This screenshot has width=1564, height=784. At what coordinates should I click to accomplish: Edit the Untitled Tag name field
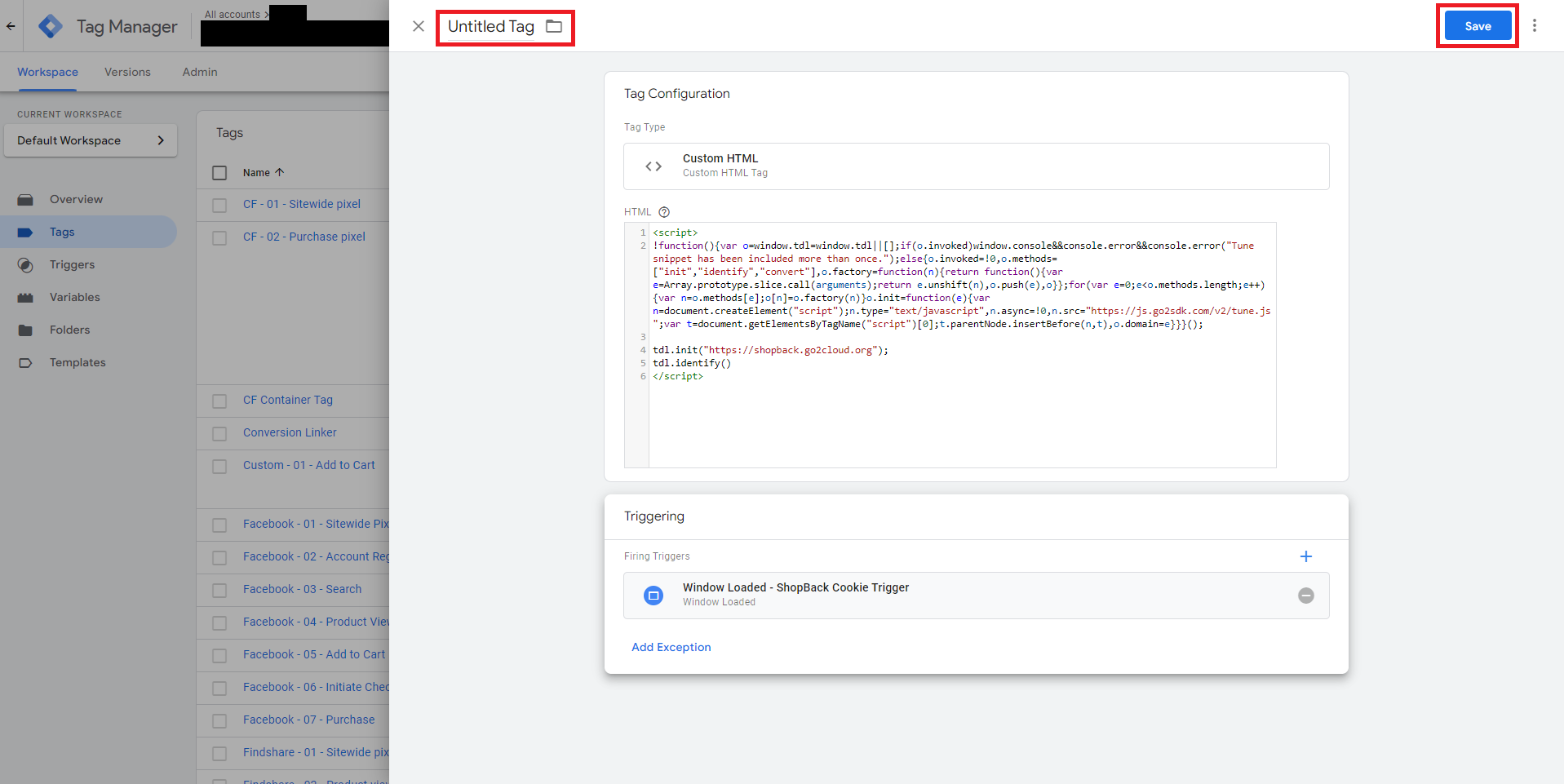click(x=490, y=26)
